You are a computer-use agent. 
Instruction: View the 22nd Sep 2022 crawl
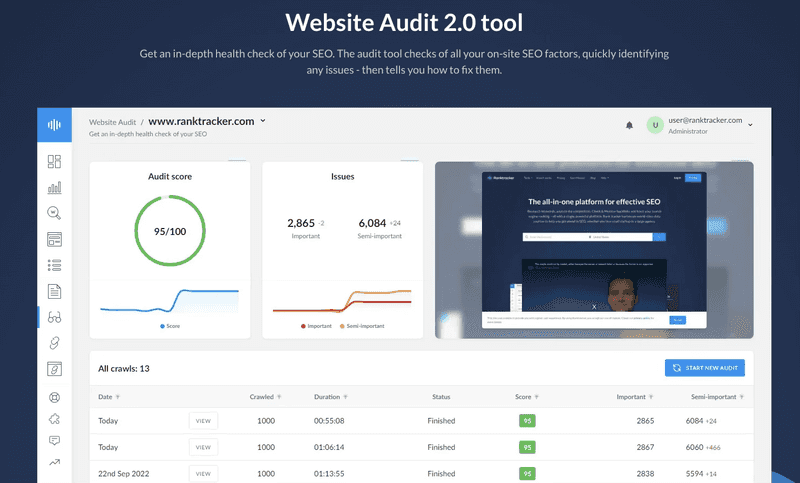click(x=203, y=474)
